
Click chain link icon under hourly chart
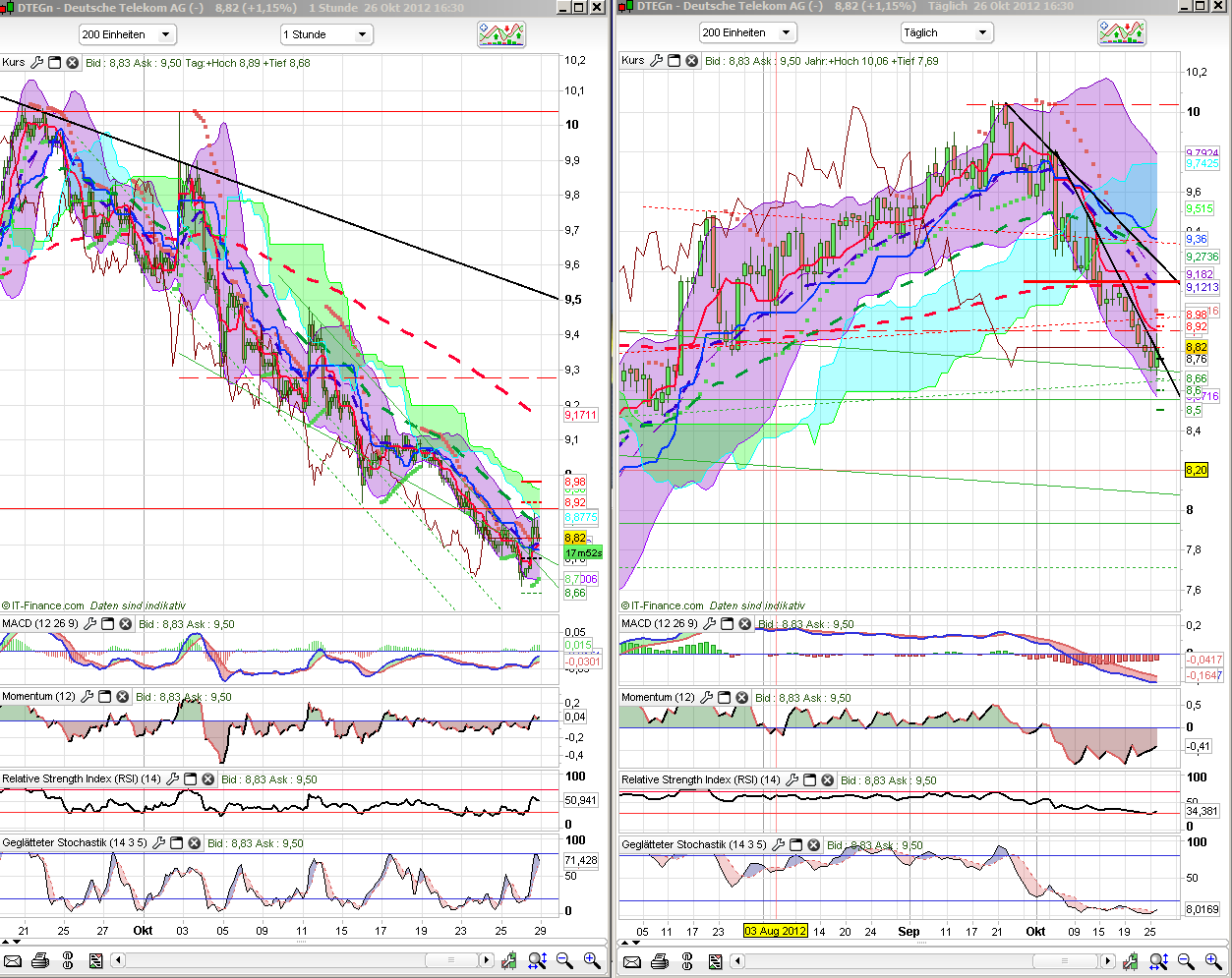coord(68,960)
